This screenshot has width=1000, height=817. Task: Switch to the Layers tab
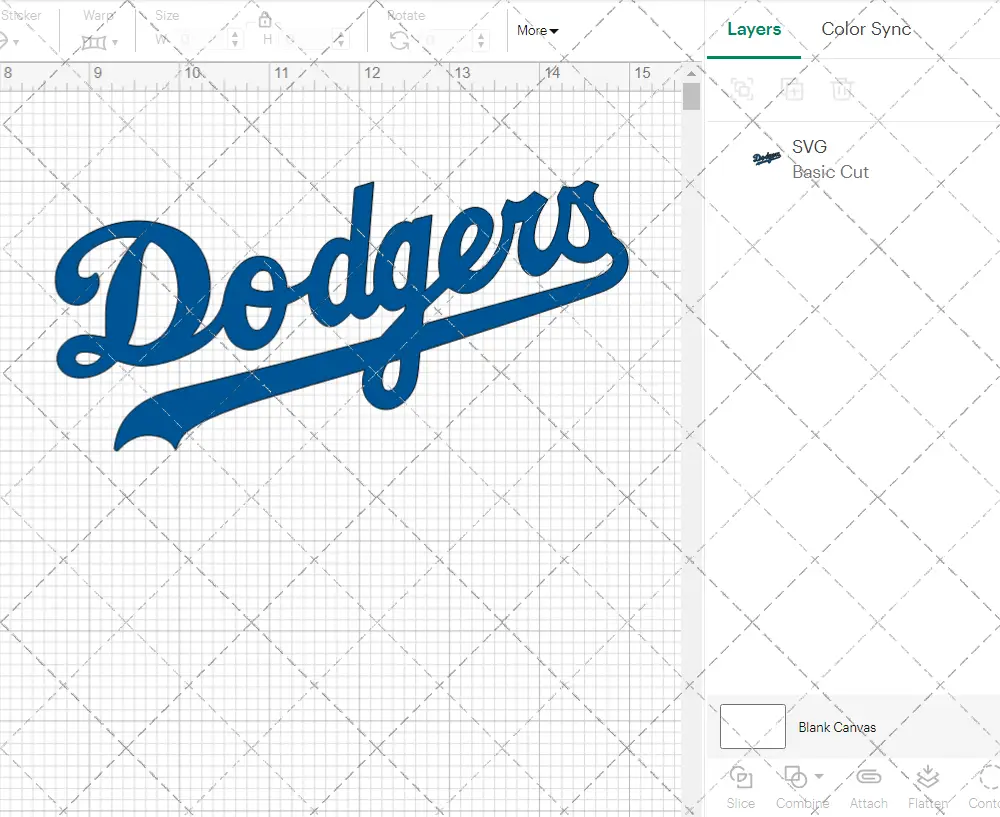coord(754,29)
